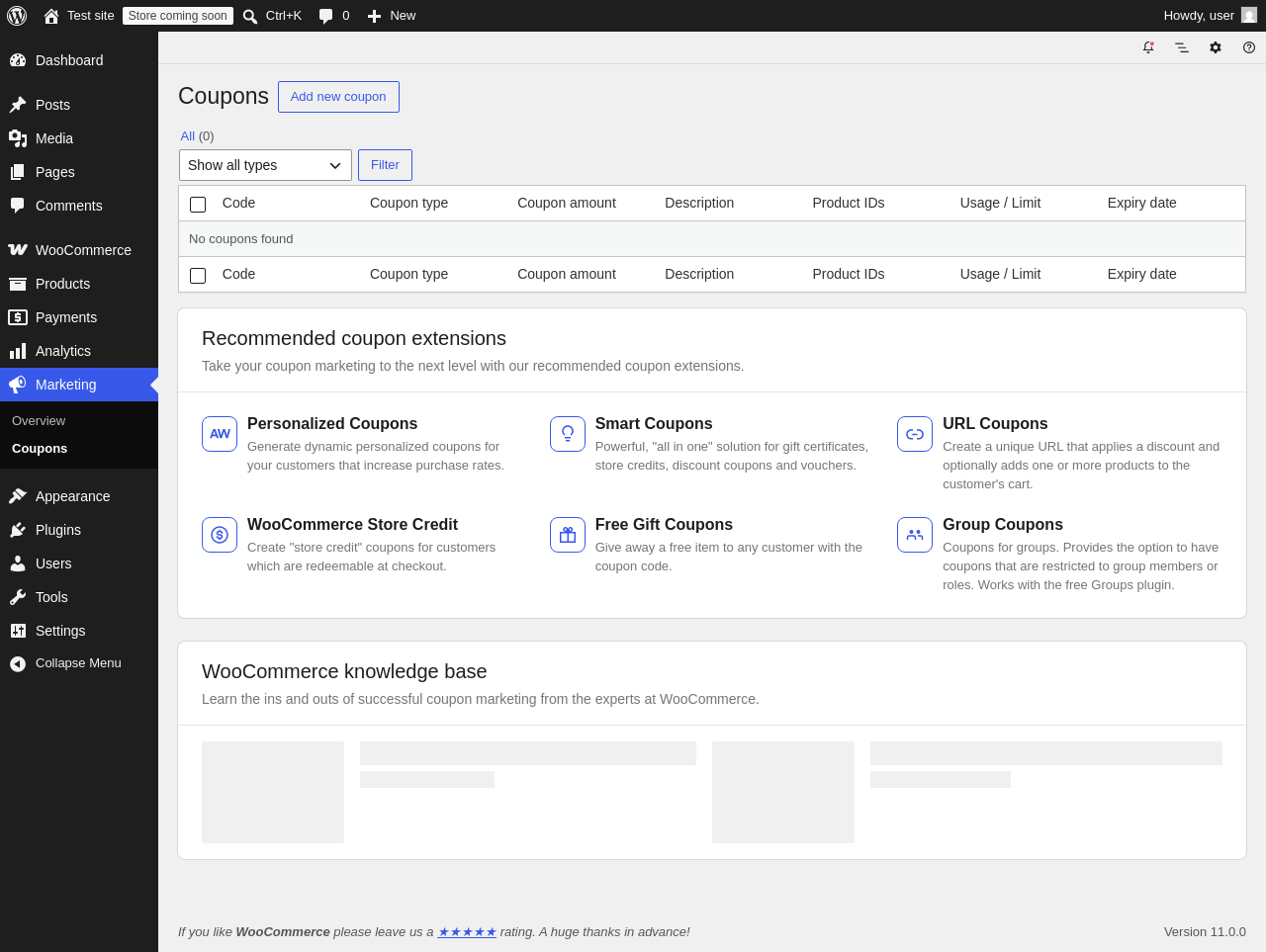Click the Store coming soon badge

(178, 16)
